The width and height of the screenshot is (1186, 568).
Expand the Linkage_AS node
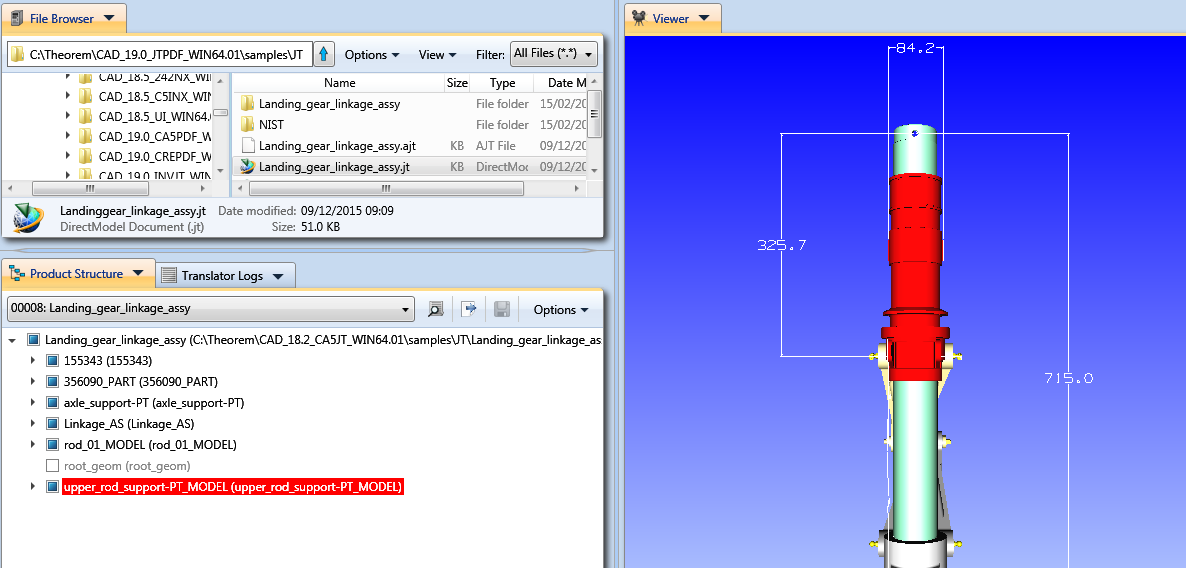(x=33, y=424)
